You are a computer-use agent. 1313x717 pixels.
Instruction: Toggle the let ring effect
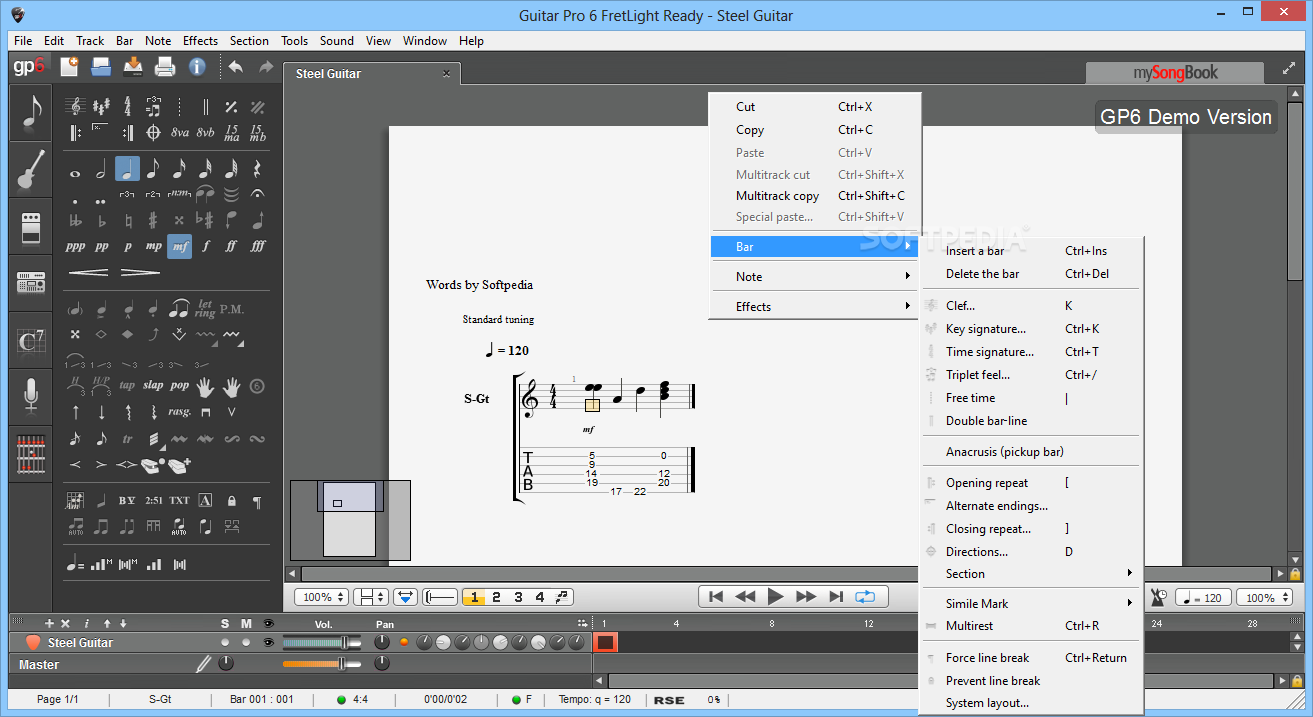click(x=205, y=309)
